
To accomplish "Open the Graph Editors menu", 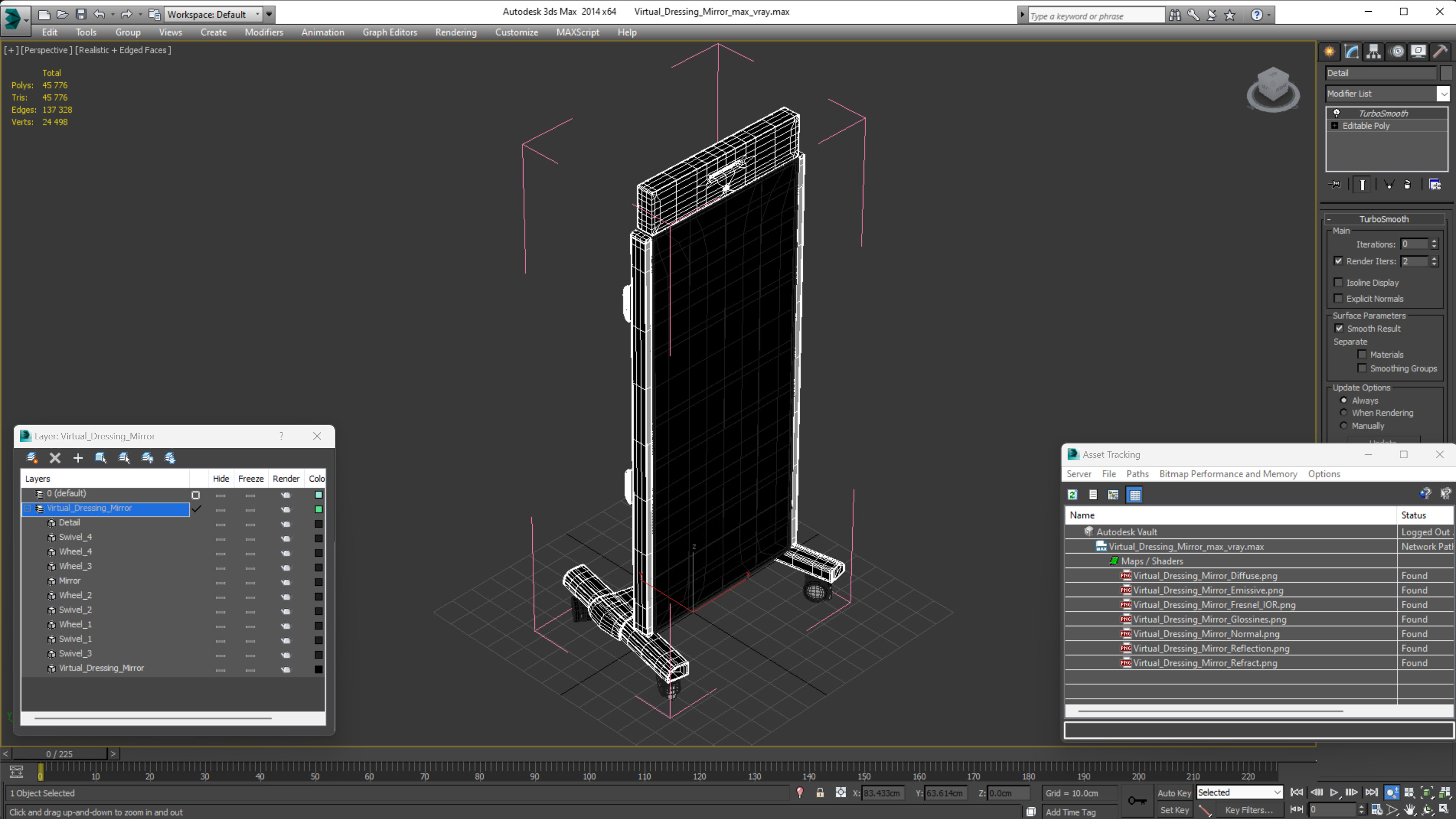I will [x=389, y=32].
